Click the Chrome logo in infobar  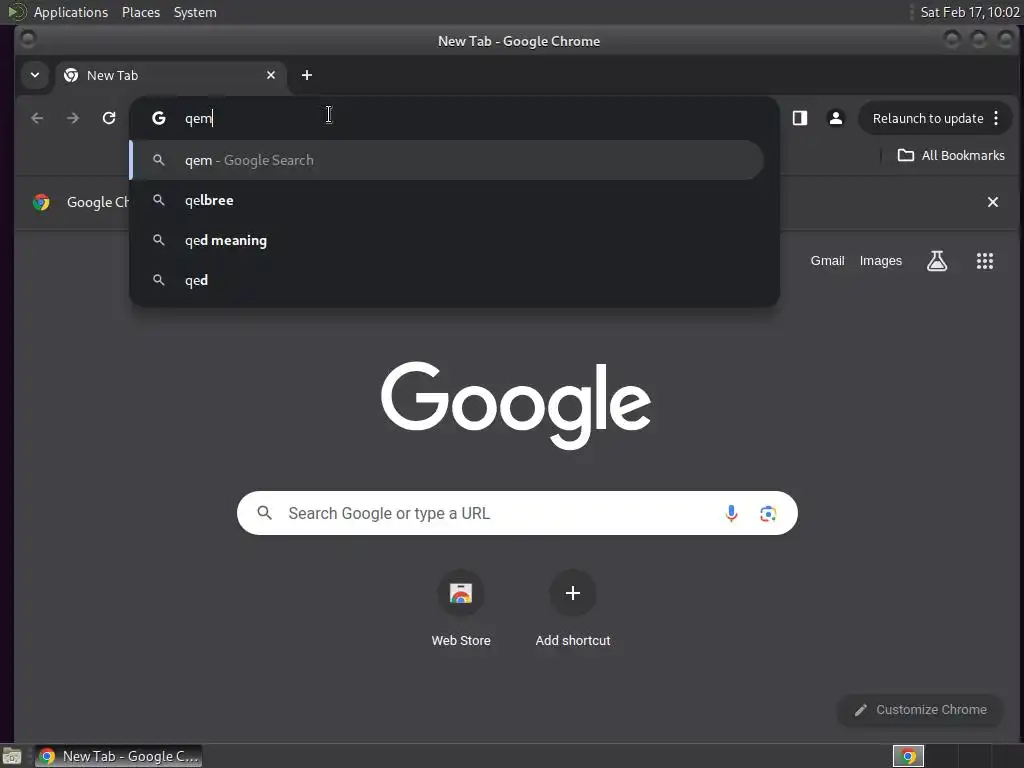[41, 202]
